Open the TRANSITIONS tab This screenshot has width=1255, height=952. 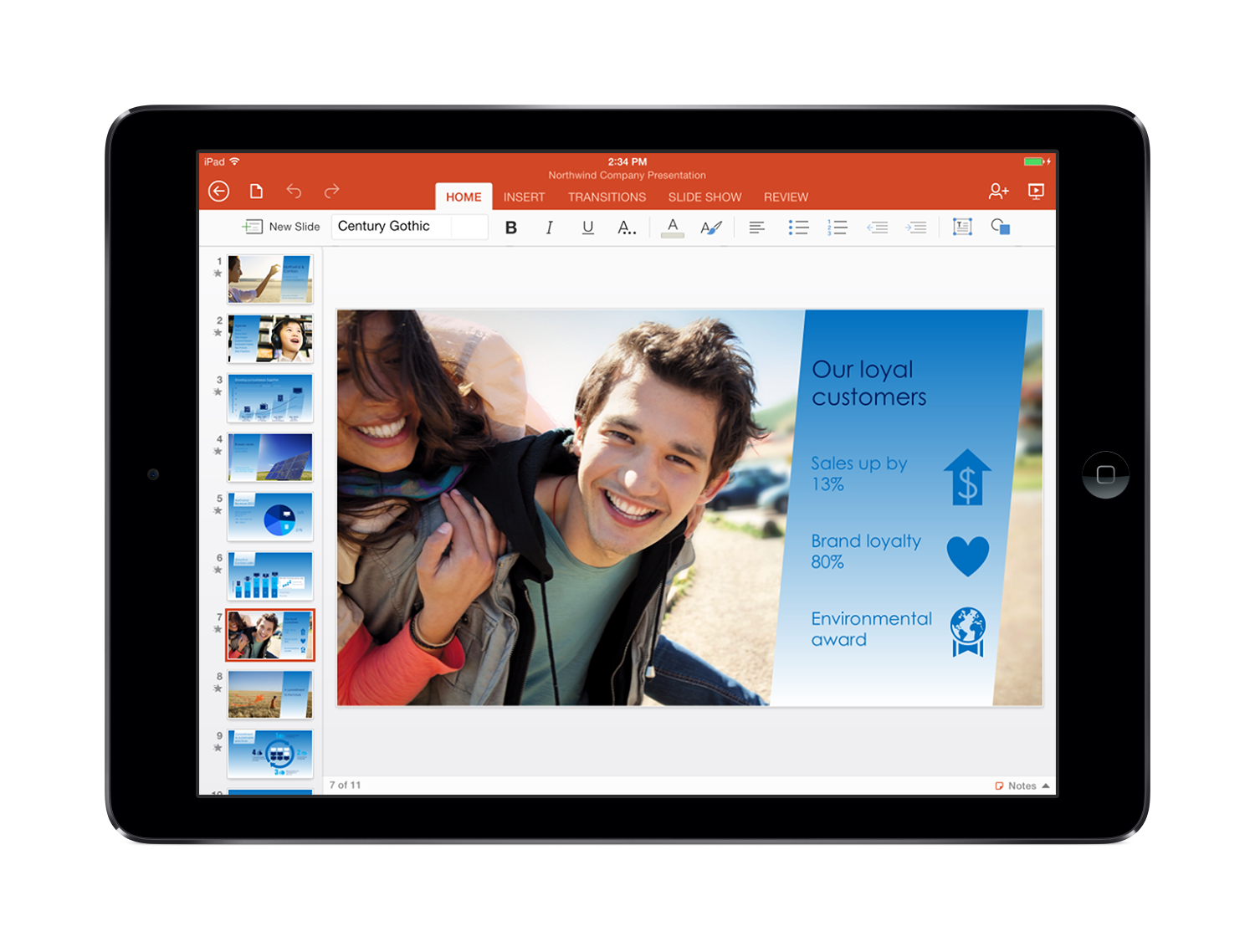coord(607,197)
